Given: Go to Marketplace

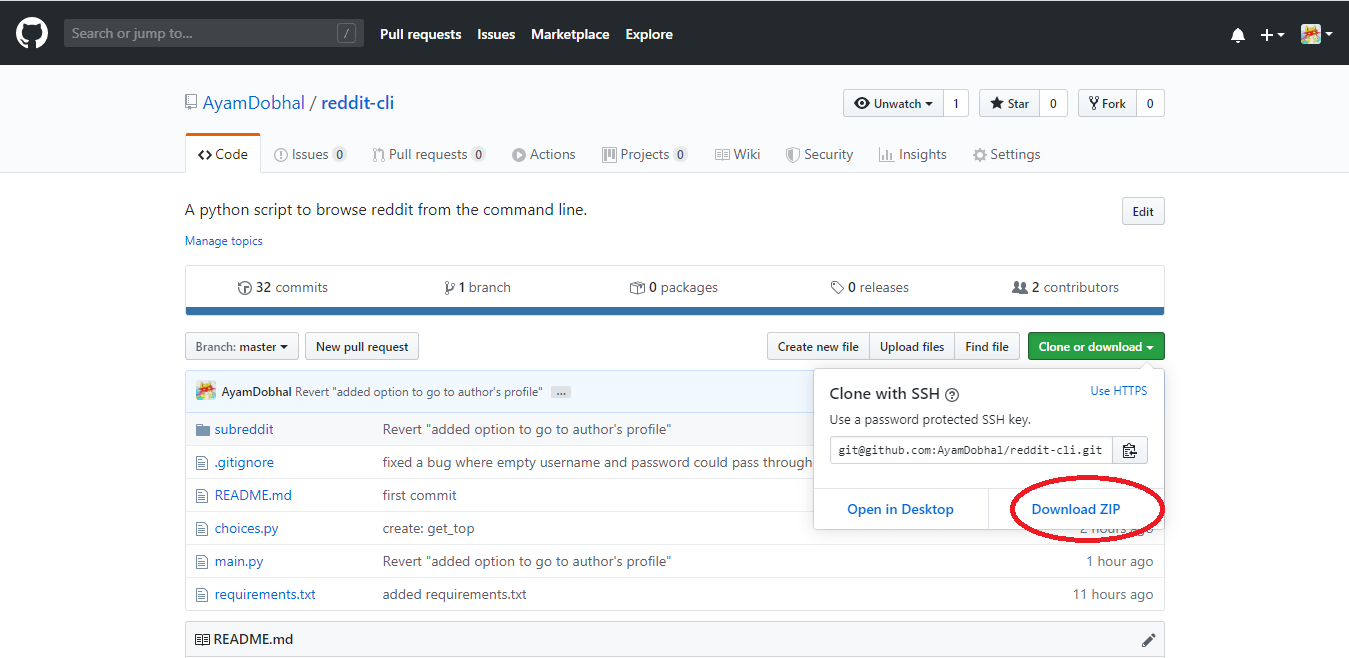Looking at the screenshot, I should [x=570, y=34].
